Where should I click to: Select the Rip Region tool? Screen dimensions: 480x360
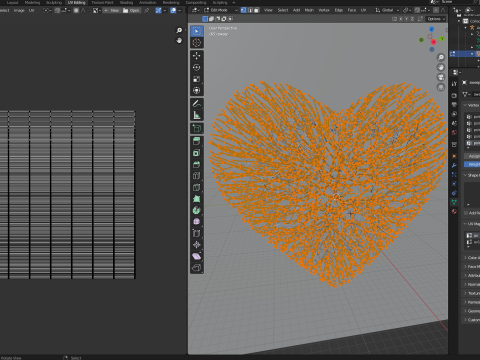point(197,268)
